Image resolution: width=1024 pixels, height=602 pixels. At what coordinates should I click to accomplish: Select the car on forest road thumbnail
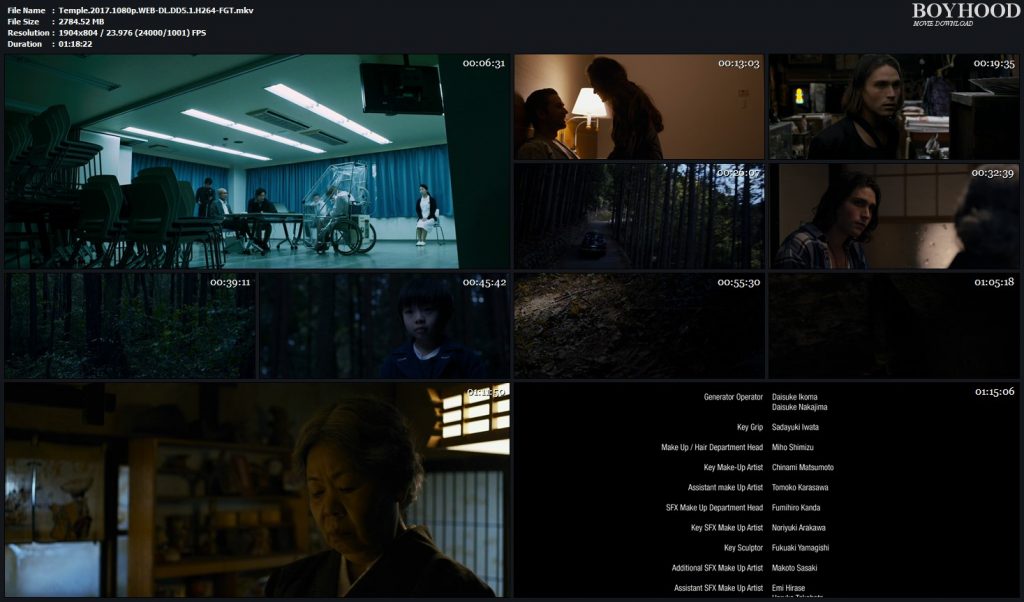tap(639, 216)
